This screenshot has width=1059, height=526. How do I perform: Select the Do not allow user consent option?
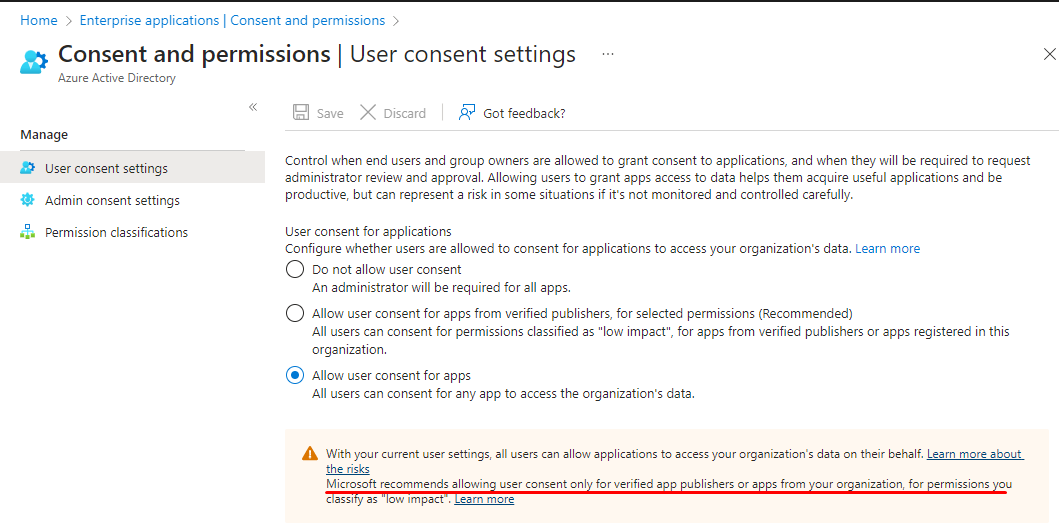[295, 269]
